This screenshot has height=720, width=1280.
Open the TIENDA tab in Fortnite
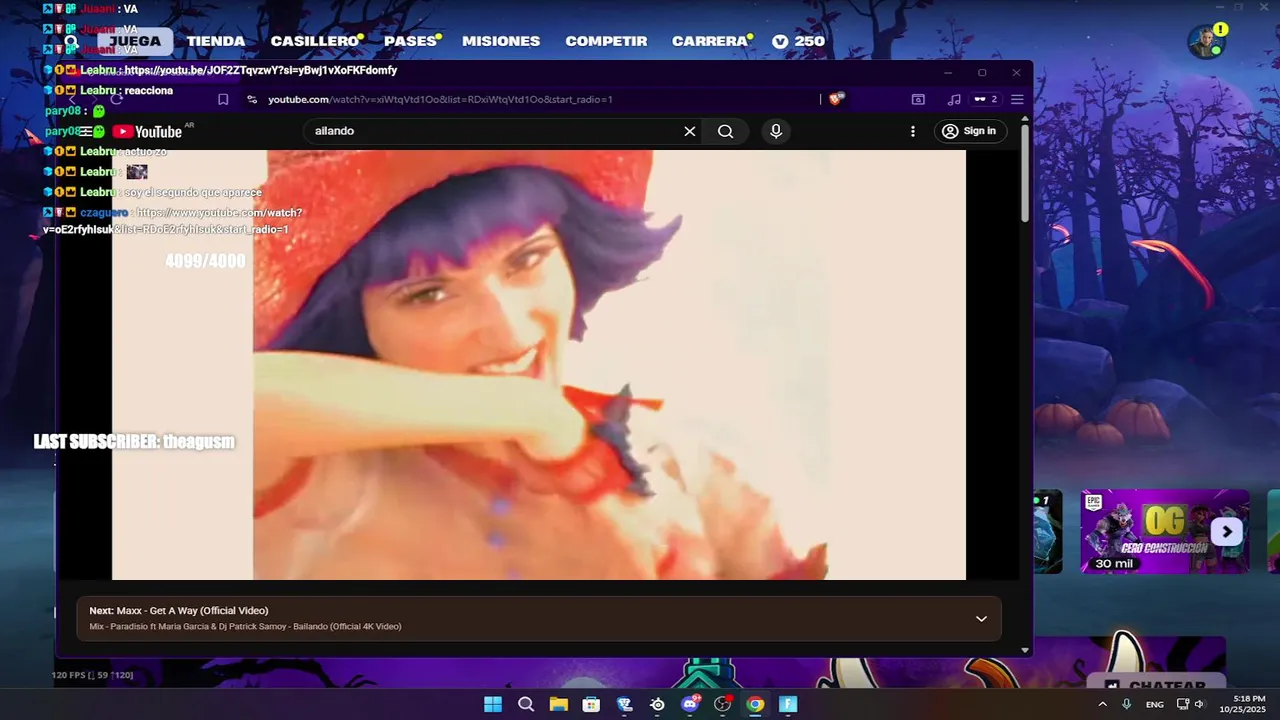coord(215,41)
